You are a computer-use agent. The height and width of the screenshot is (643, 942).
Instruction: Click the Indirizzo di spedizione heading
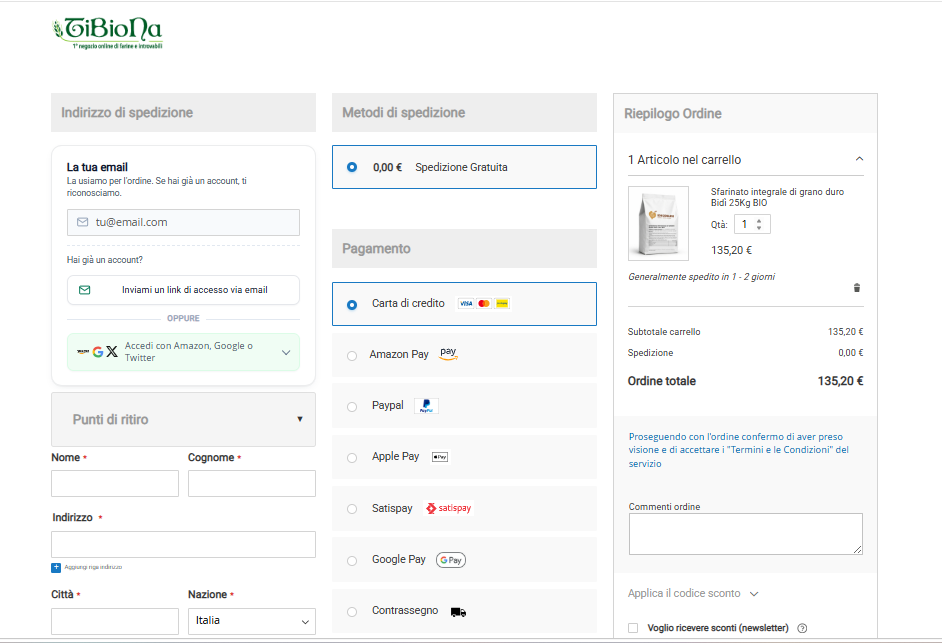[x=127, y=112]
